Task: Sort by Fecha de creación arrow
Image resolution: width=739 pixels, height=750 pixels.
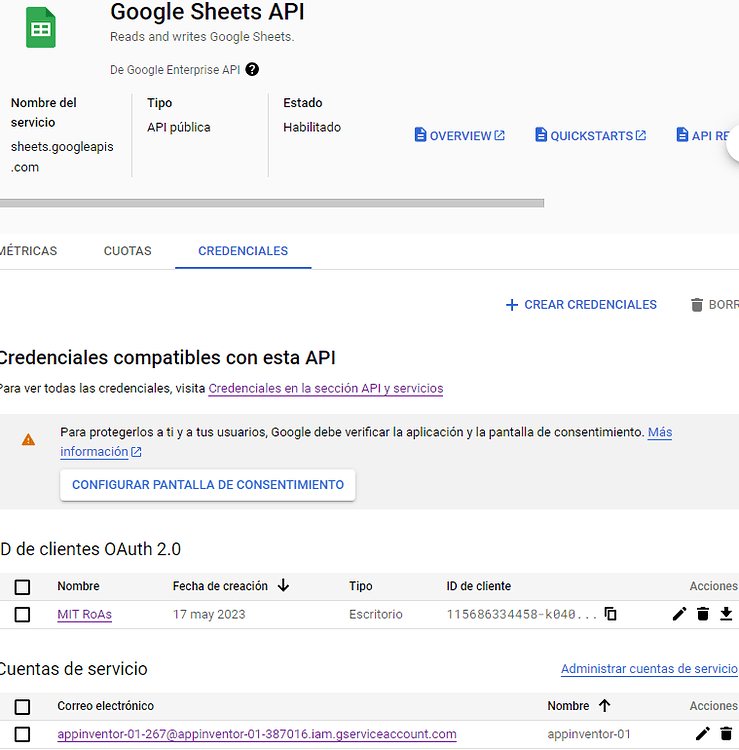Action: (x=283, y=586)
